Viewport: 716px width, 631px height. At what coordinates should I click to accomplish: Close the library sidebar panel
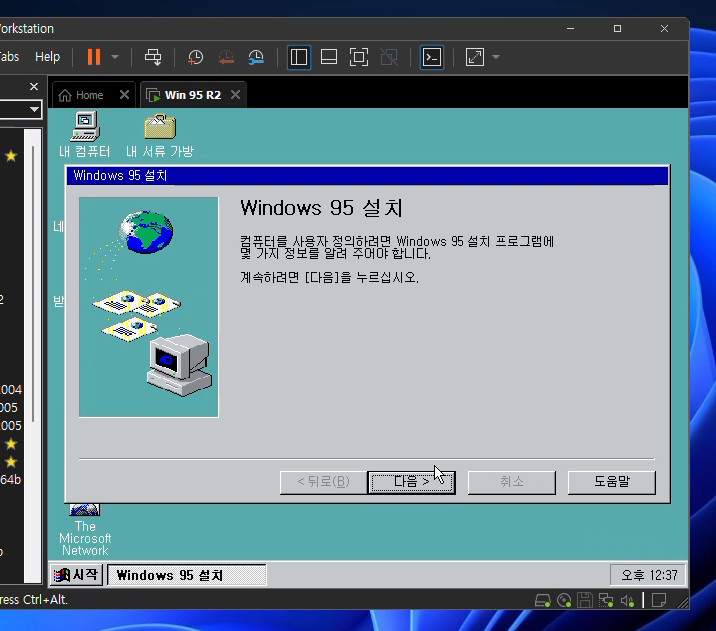[34, 86]
